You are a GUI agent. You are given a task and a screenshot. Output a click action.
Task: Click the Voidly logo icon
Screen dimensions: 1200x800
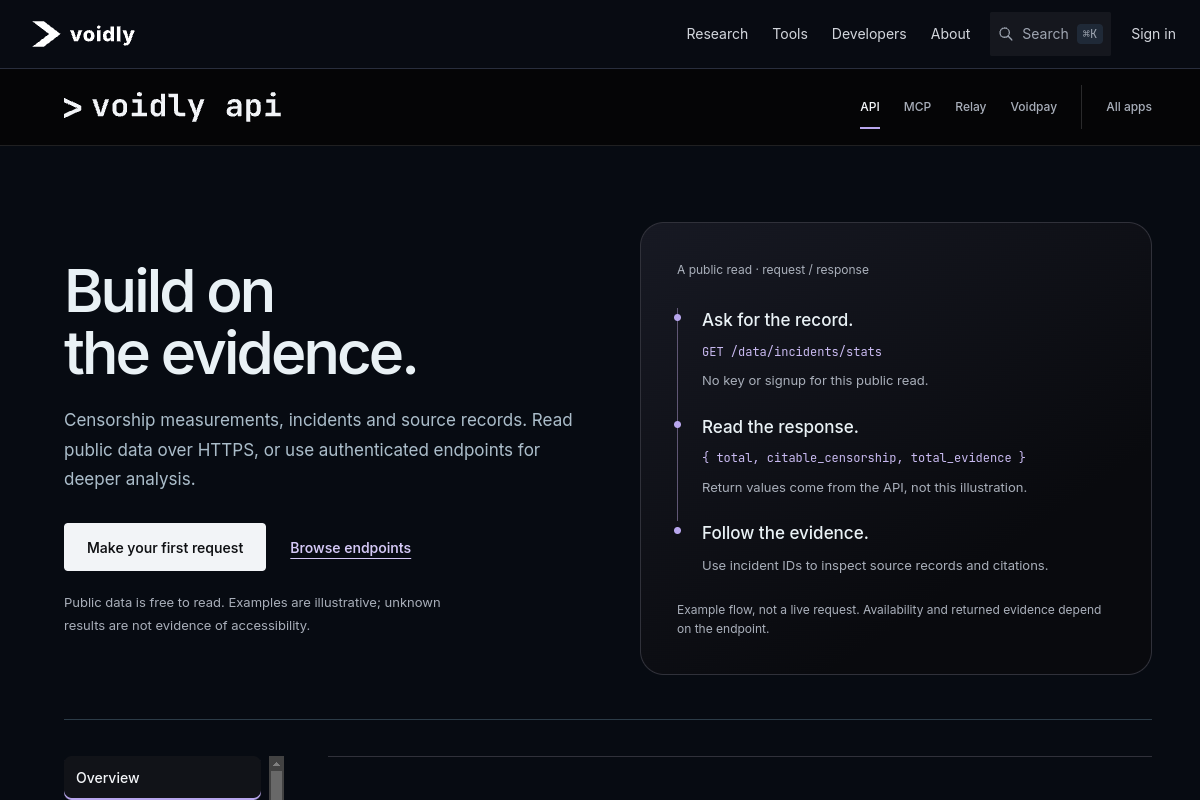tap(46, 34)
